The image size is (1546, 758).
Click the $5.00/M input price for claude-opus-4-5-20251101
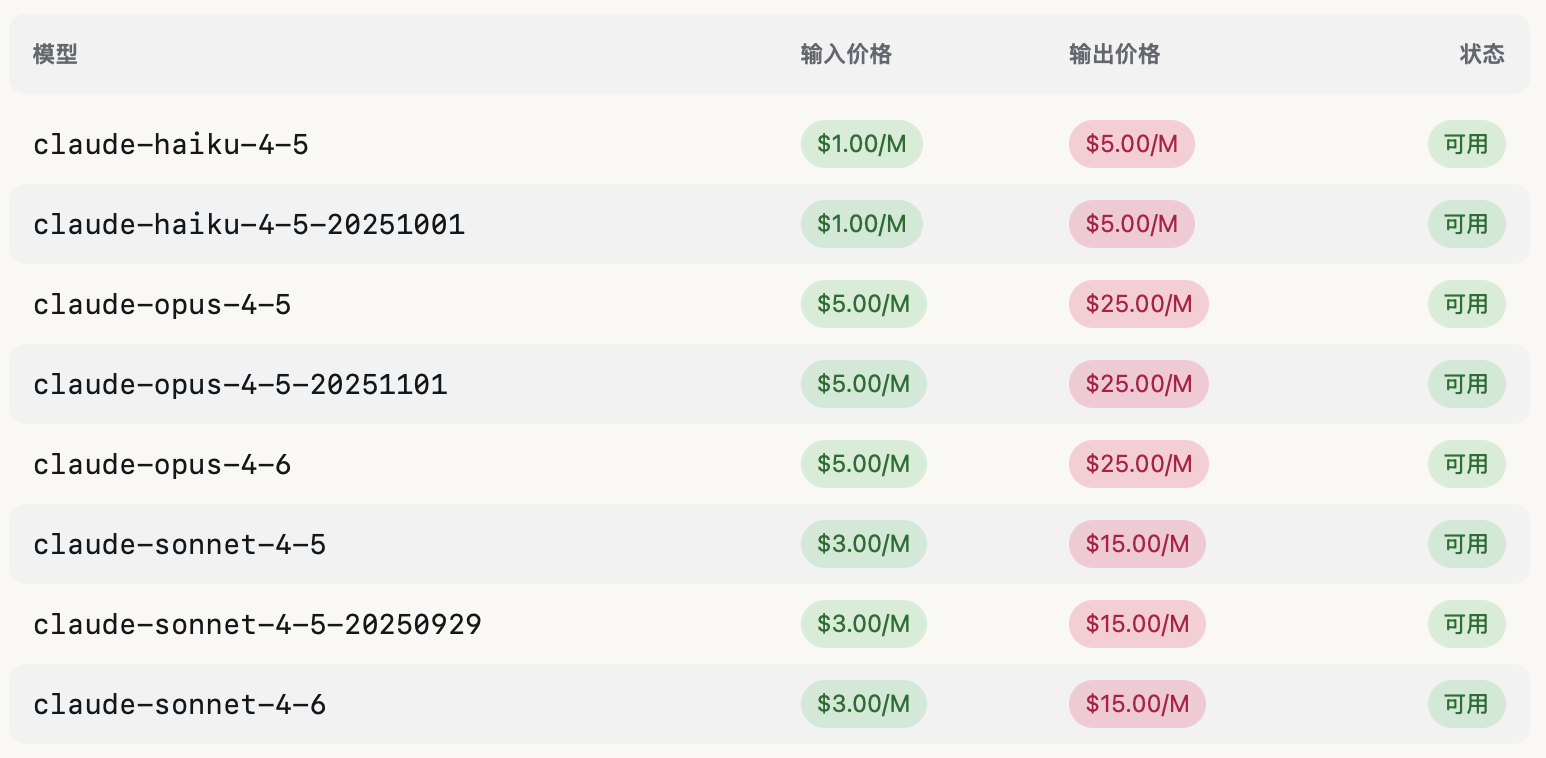tap(863, 384)
